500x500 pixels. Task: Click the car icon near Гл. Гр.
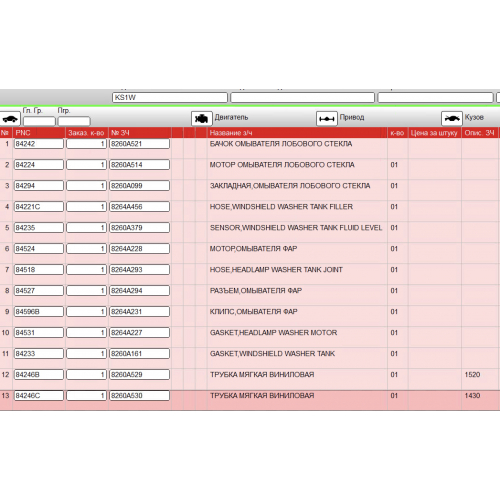[10, 119]
